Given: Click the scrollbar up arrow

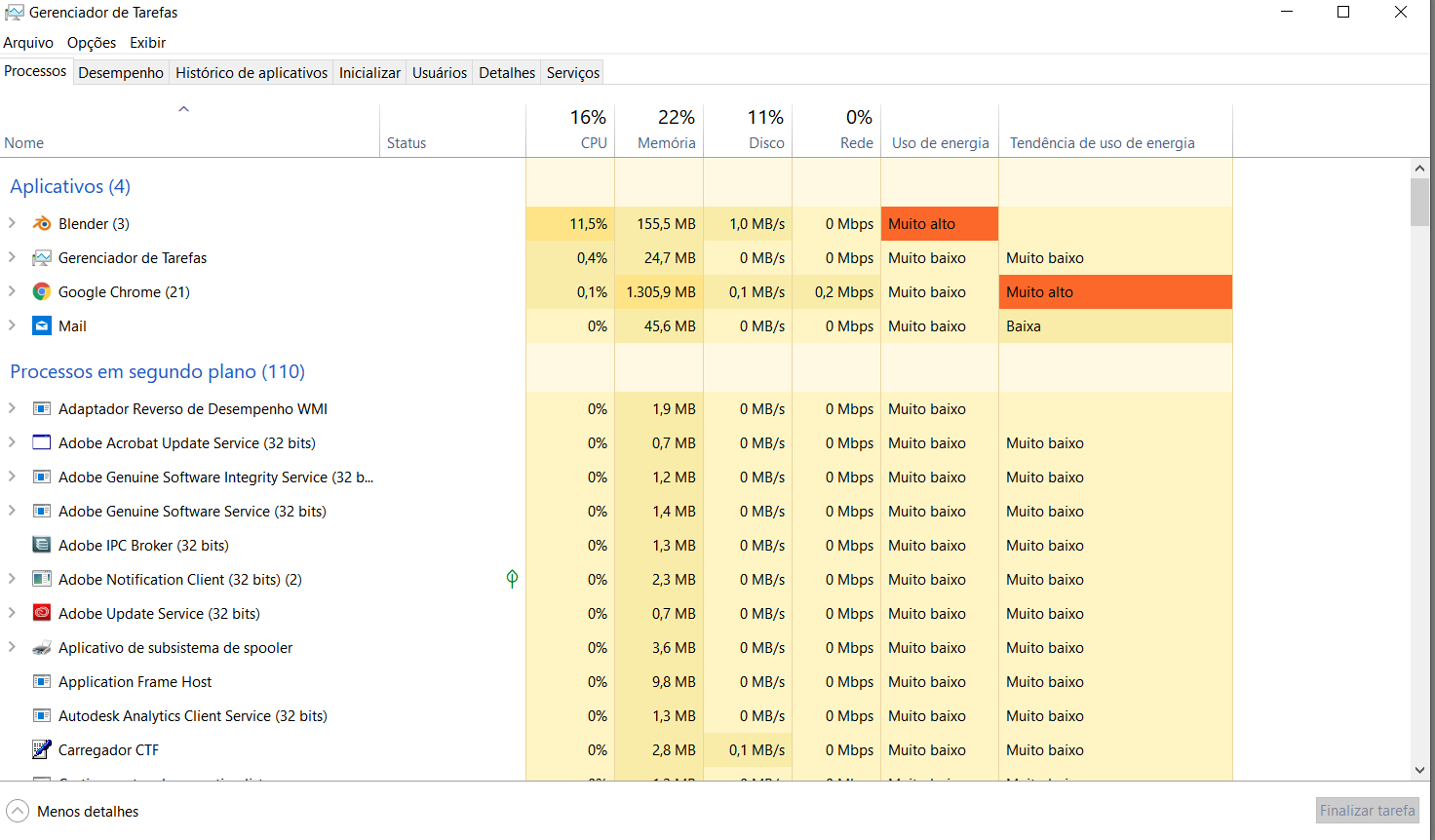Looking at the screenshot, I should coord(1419,169).
